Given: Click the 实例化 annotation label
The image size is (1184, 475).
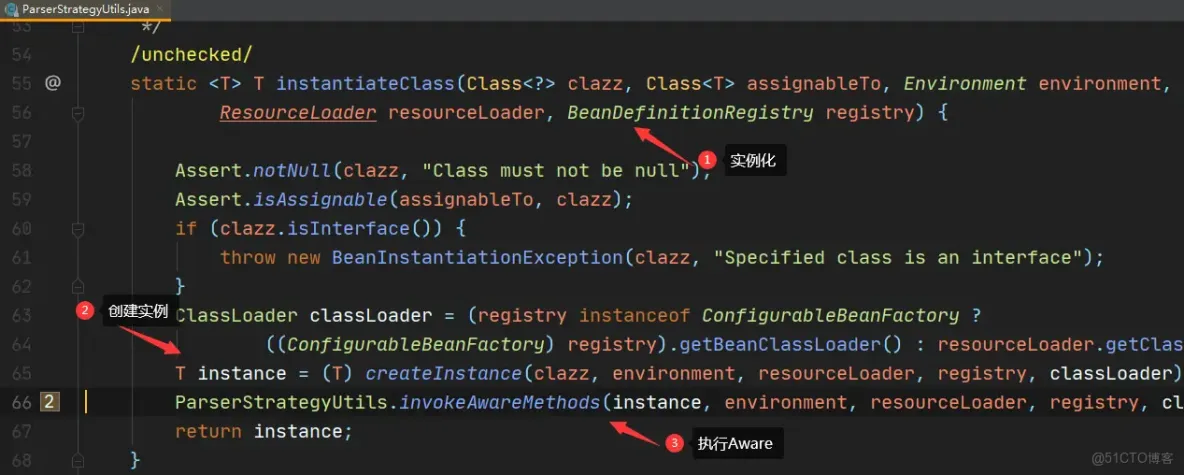Looking at the screenshot, I should (753, 160).
